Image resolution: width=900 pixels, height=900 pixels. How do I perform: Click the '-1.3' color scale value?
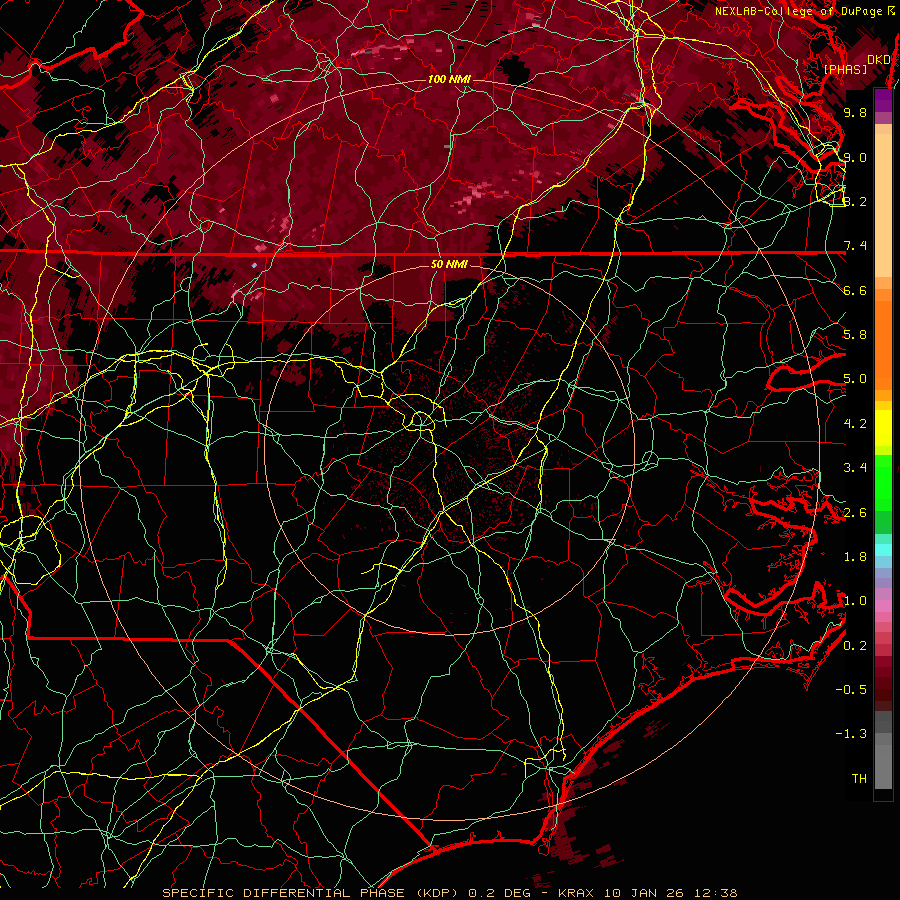tap(851, 734)
